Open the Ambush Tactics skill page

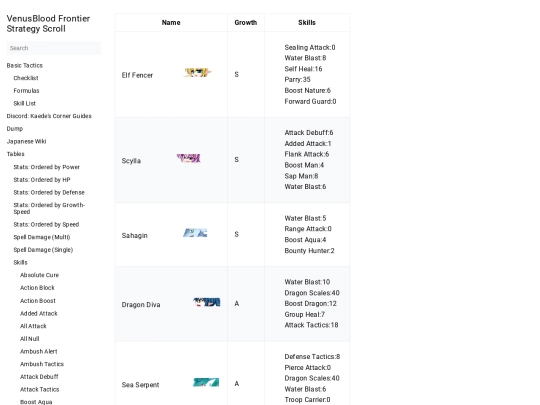pos(42,364)
